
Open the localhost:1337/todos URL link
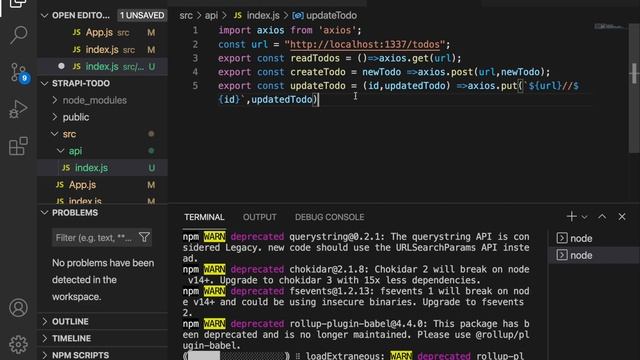click(364, 44)
